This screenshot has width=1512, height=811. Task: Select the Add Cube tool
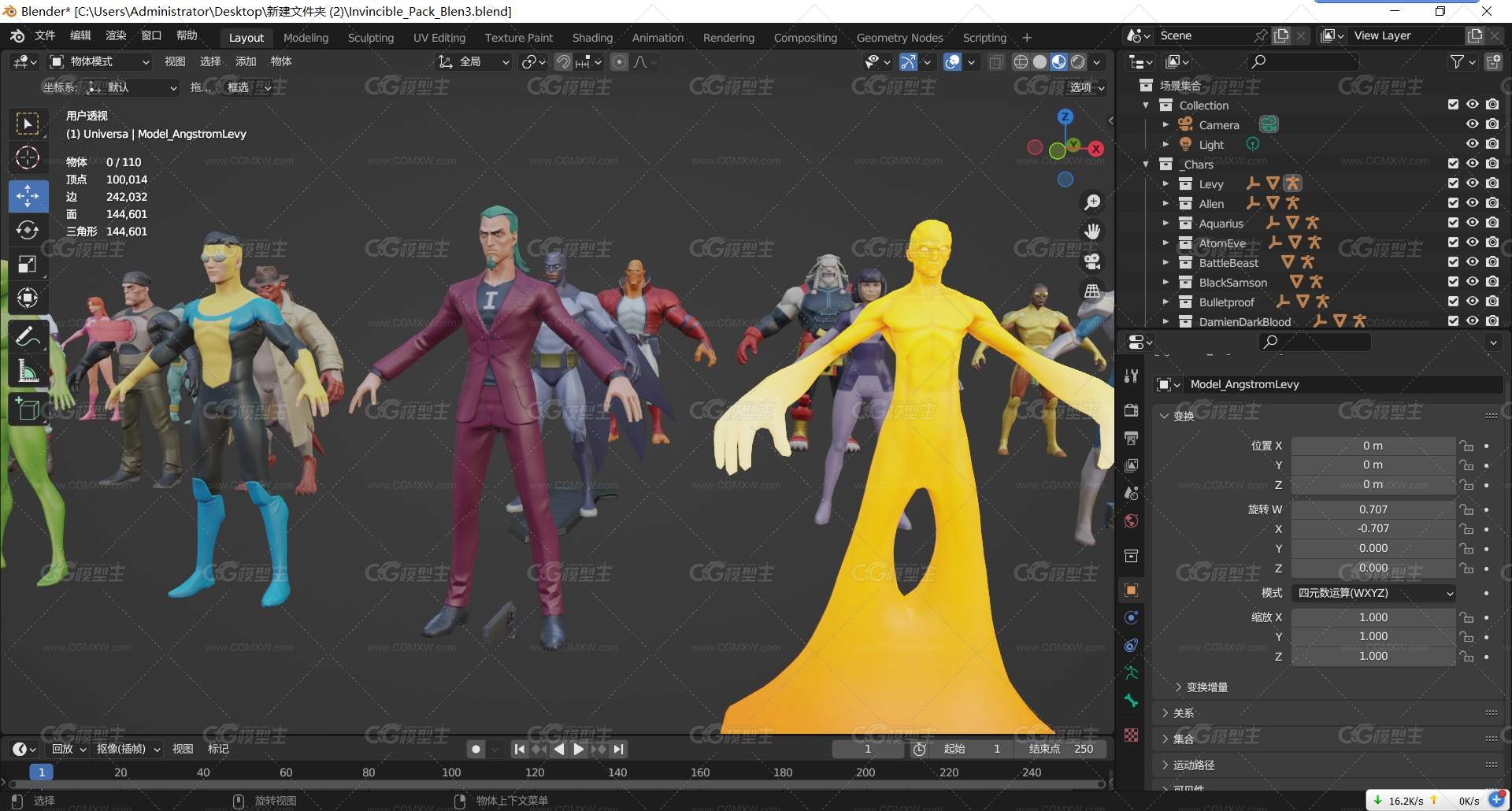pos(28,409)
